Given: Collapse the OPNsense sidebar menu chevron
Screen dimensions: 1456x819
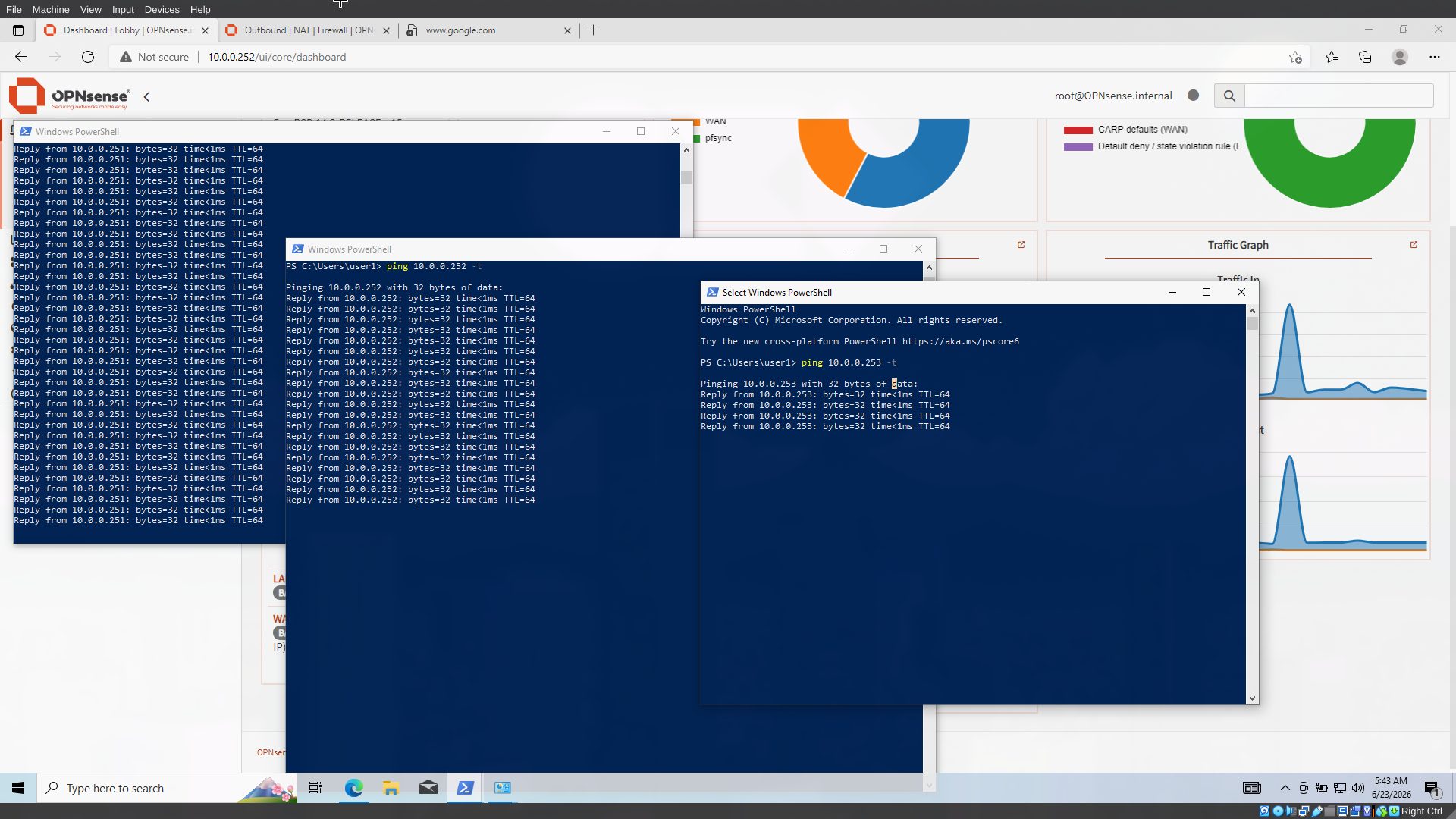Looking at the screenshot, I should coord(146,96).
